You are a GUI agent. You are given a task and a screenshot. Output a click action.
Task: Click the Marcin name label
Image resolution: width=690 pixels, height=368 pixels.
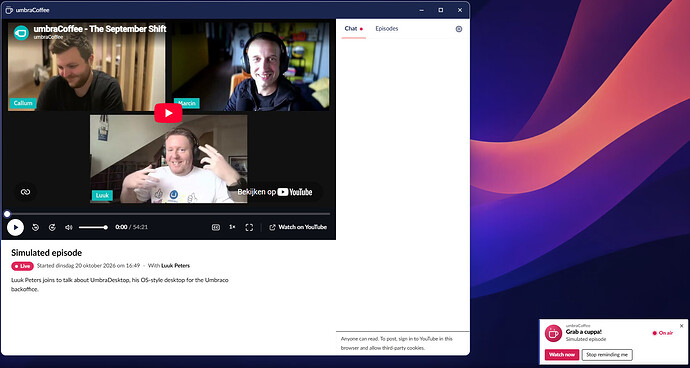187,103
